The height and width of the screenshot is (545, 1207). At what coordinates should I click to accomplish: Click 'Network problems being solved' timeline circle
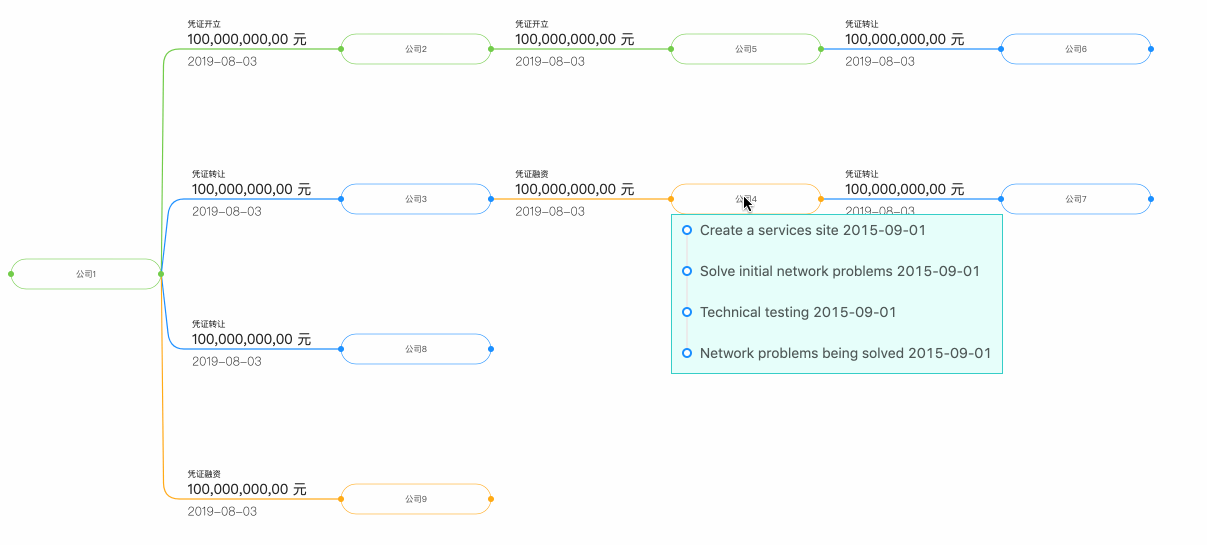pyautogui.click(x=687, y=353)
